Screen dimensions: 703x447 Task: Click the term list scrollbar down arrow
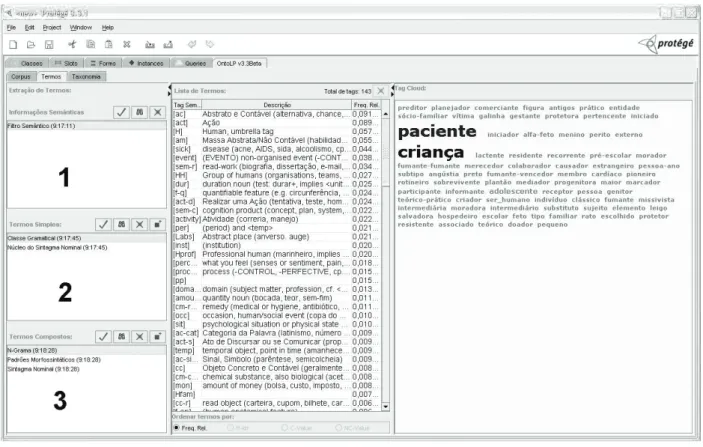tap(385, 406)
